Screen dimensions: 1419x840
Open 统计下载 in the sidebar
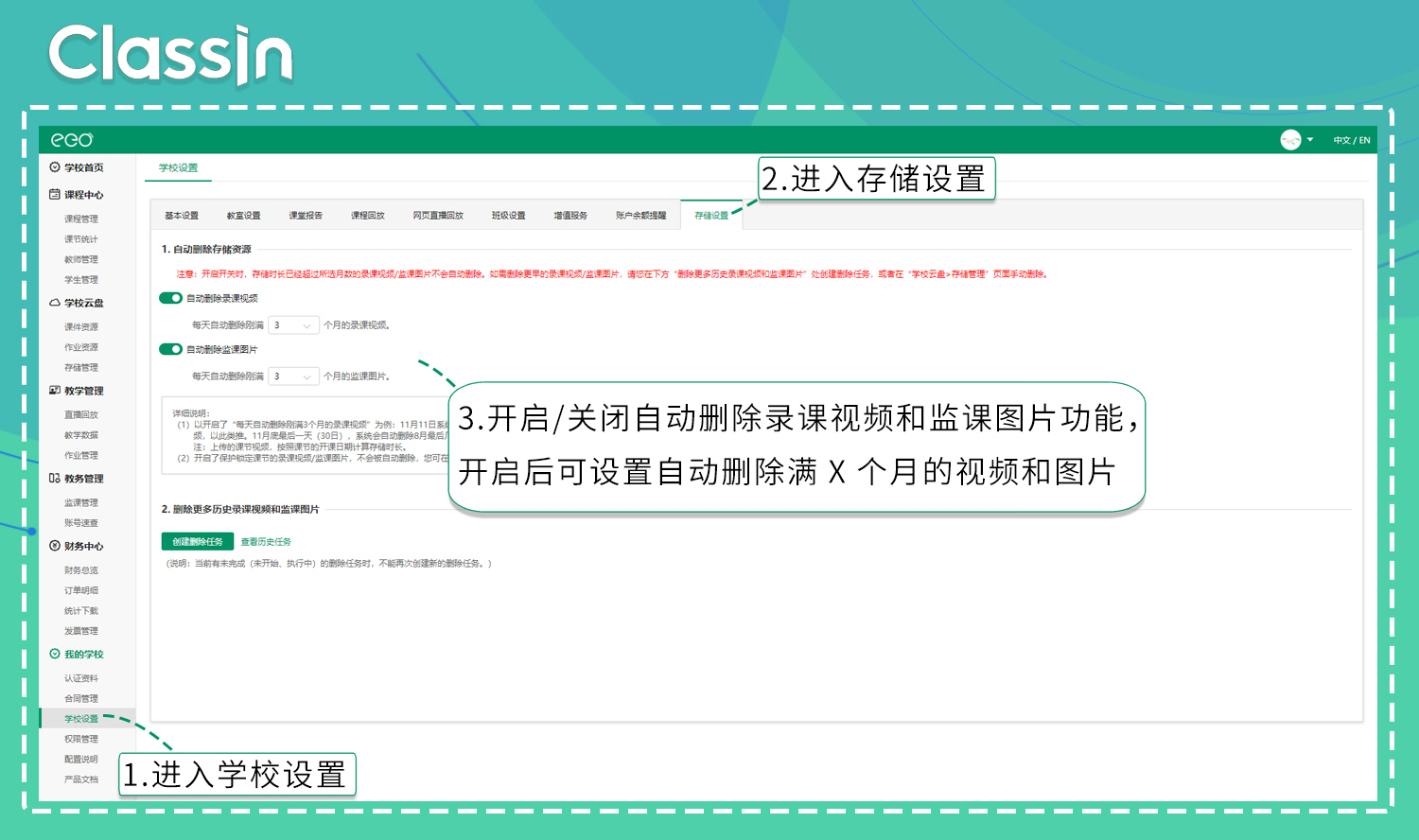click(x=81, y=611)
